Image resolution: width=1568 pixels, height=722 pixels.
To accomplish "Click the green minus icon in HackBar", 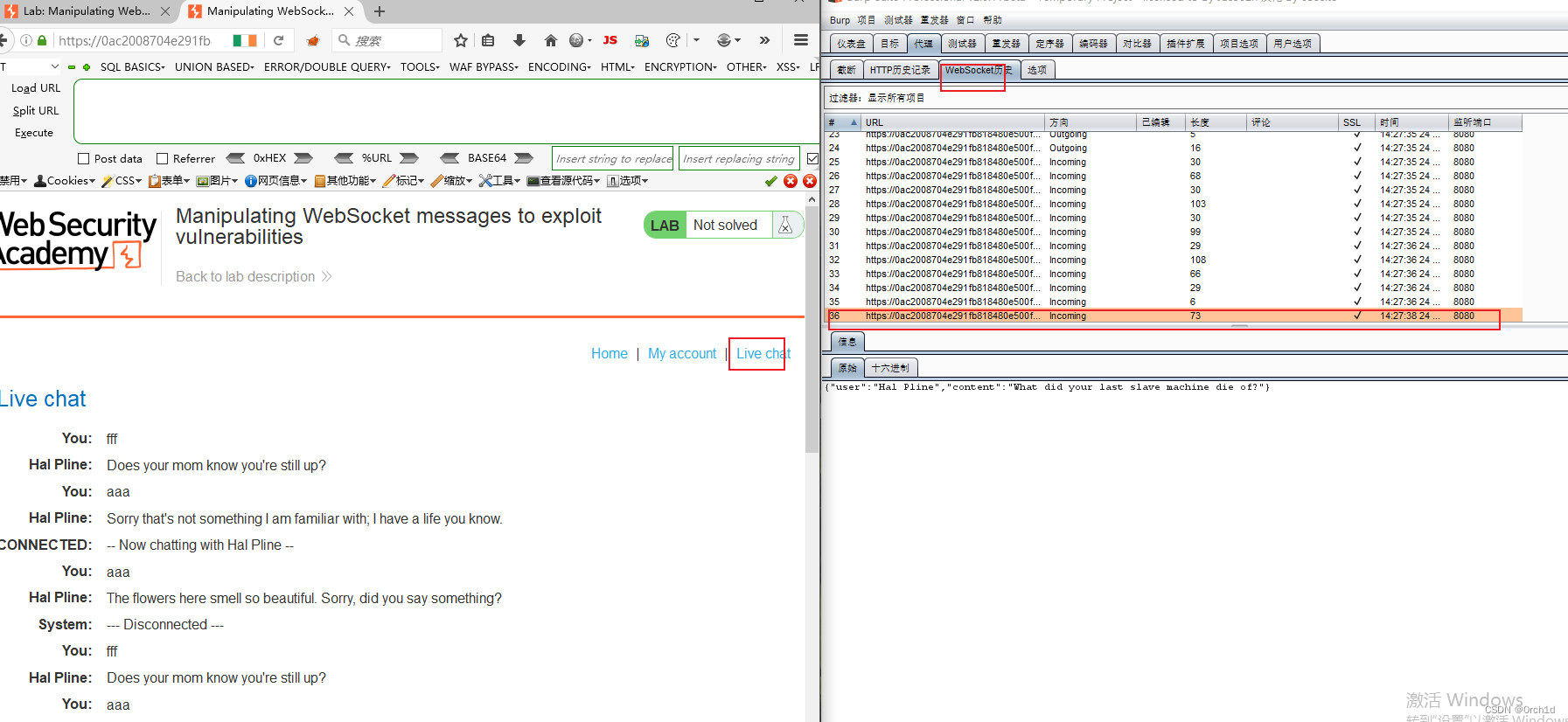I will tap(72, 66).
